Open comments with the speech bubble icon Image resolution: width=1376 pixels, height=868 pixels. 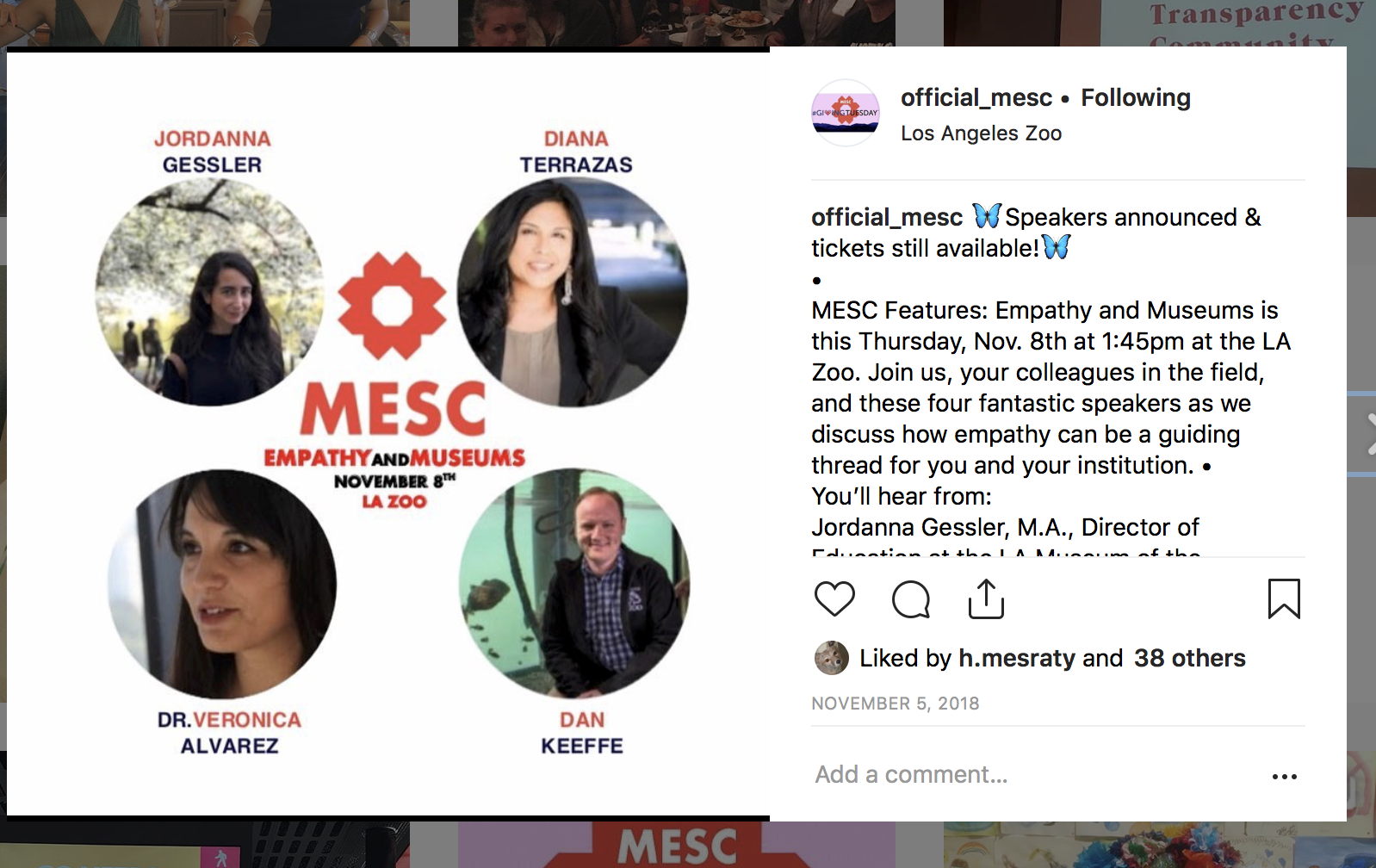[911, 599]
